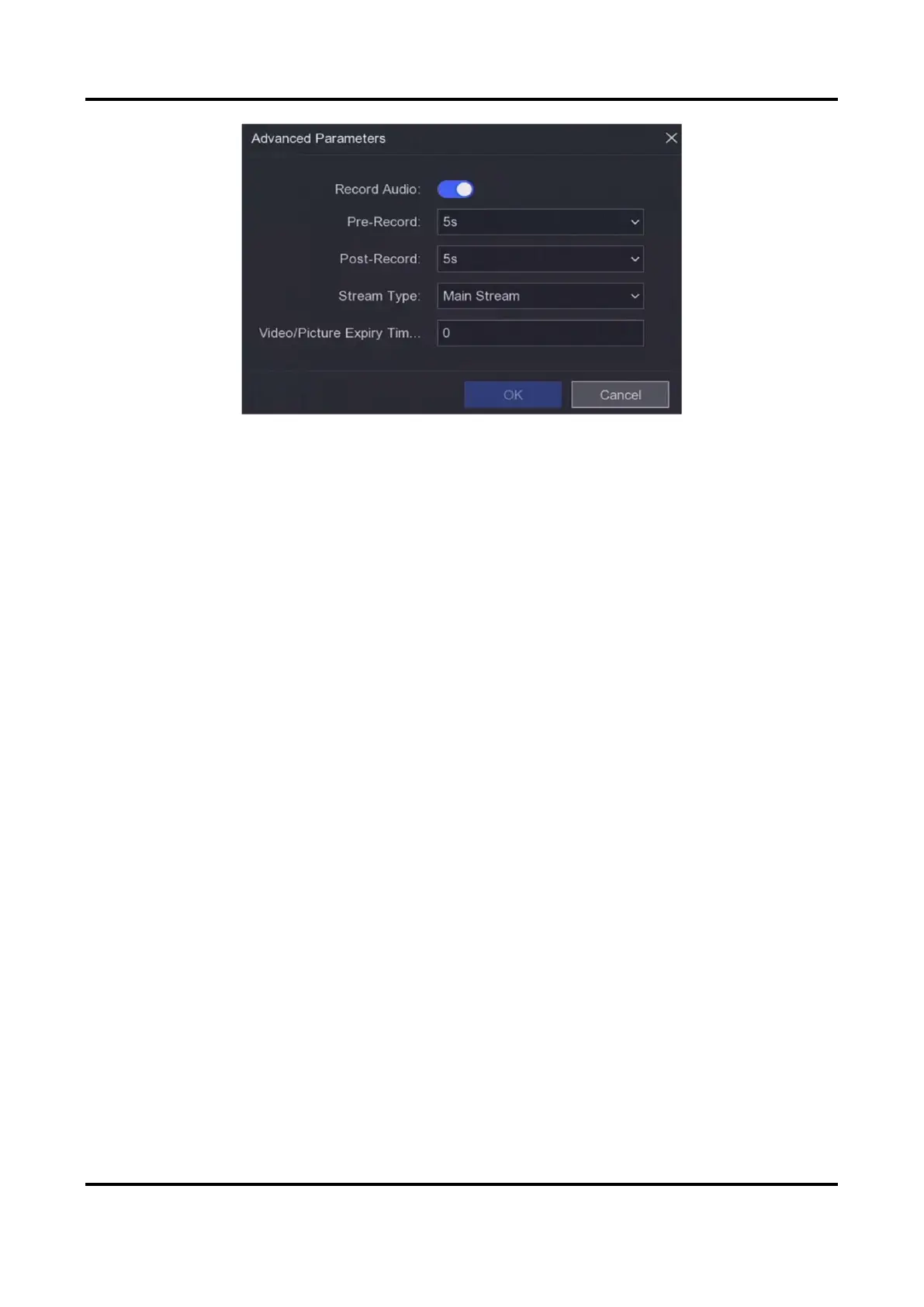Open the Post-Record dropdown

coord(540,259)
